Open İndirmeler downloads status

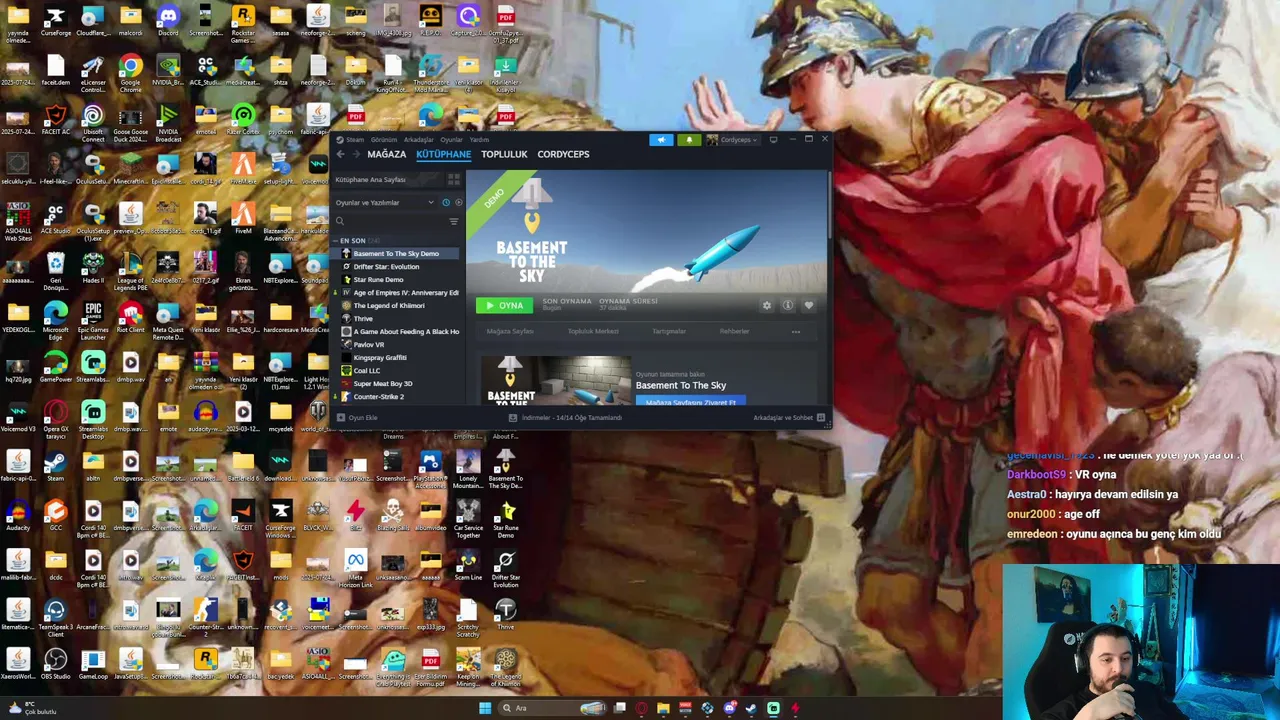(x=566, y=418)
